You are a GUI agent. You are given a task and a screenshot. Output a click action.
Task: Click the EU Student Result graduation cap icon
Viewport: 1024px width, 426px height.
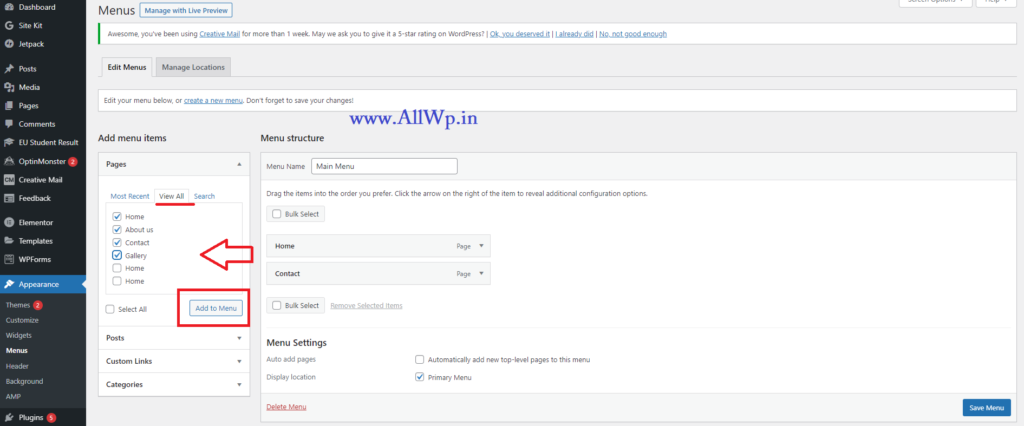pos(9,142)
